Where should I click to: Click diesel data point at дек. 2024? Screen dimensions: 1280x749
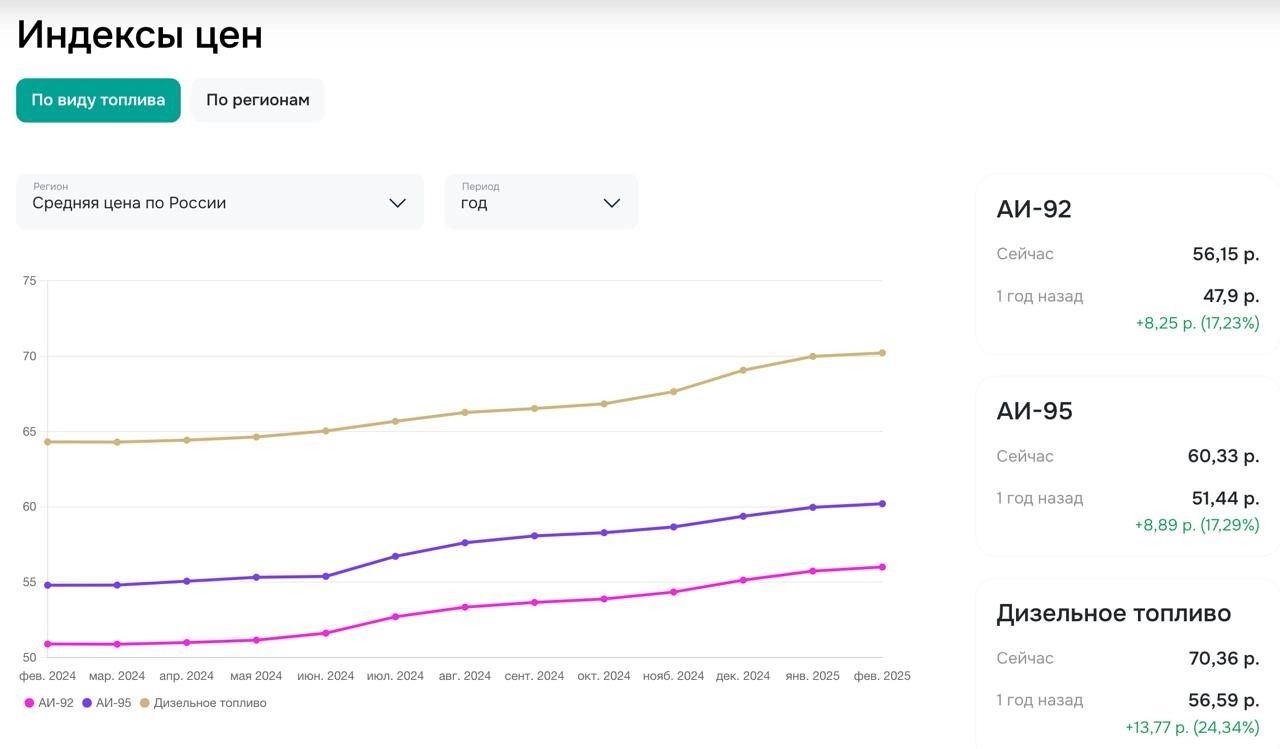pyautogui.click(x=743, y=370)
